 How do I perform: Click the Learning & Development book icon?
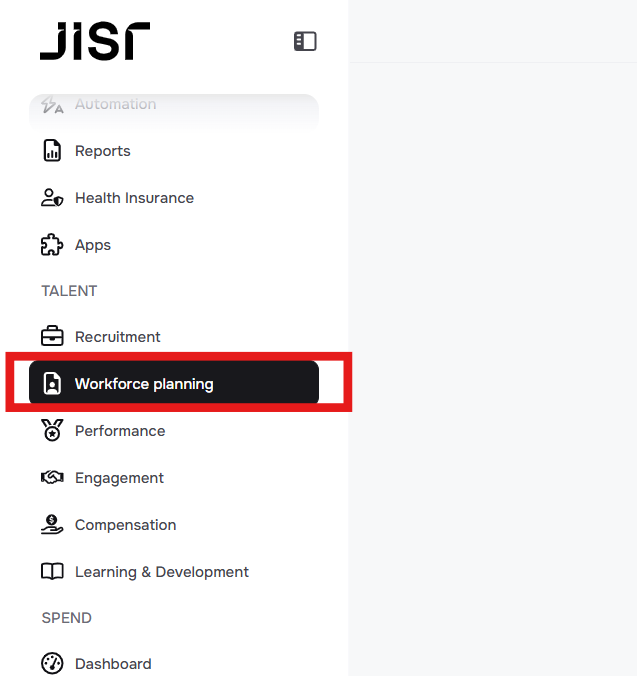pos(52,572)
